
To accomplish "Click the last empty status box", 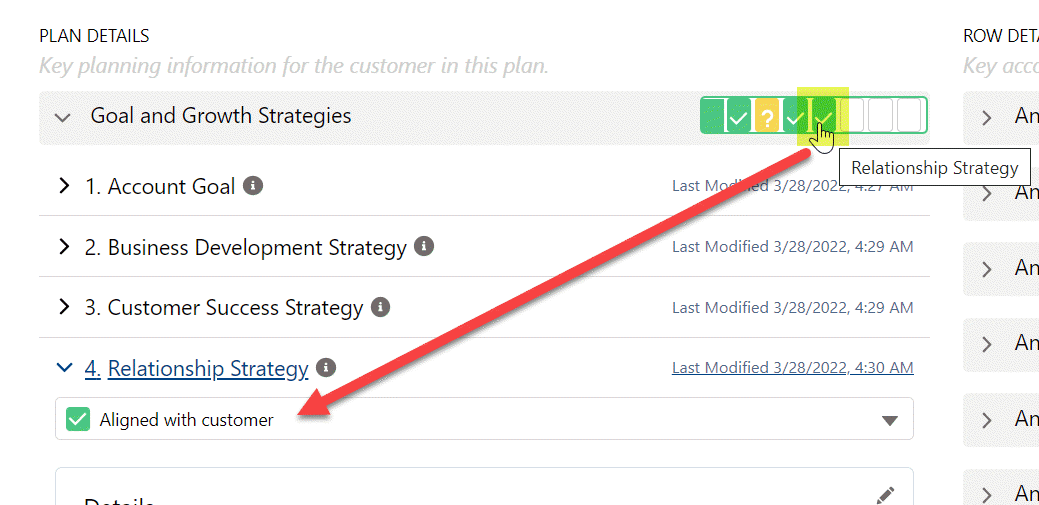I will tap(909, 115).
